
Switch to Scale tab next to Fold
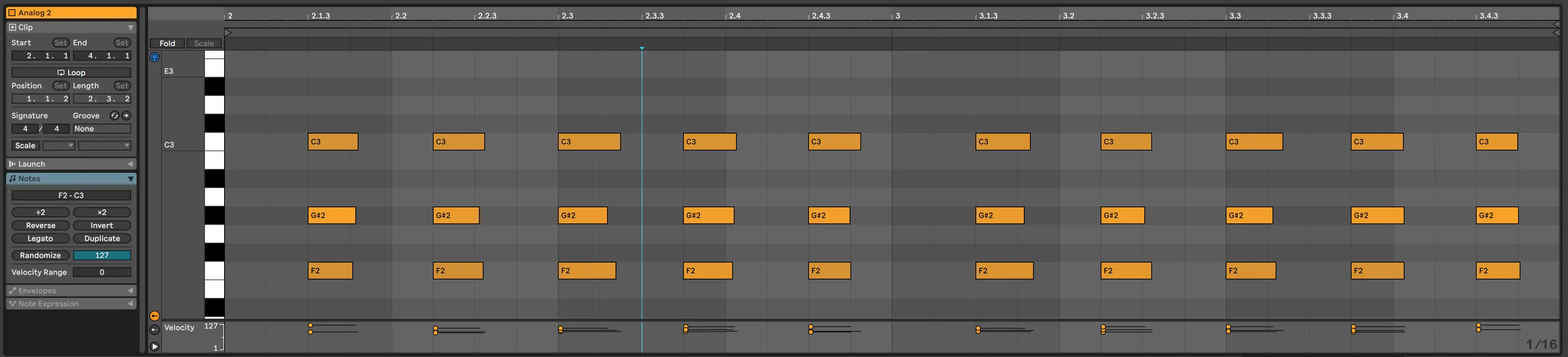coord(204,43)
